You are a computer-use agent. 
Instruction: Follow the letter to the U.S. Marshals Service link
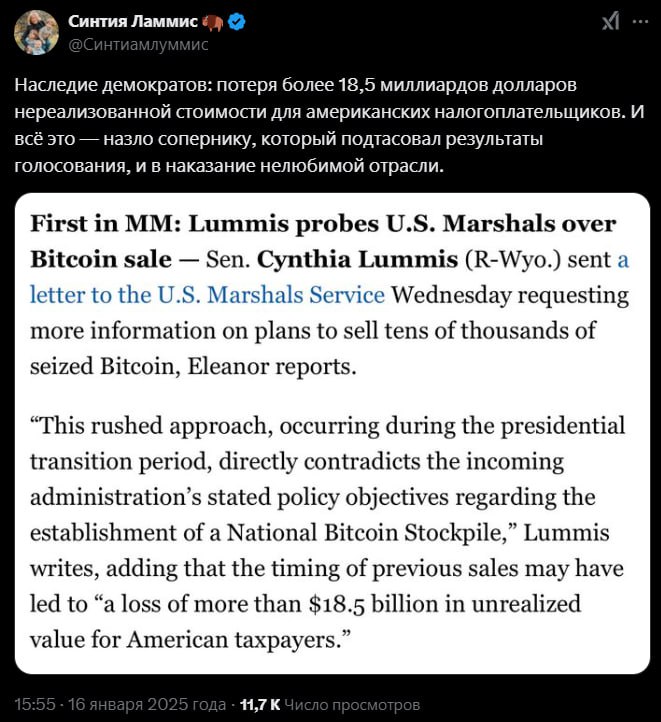[x=207, y=295]
